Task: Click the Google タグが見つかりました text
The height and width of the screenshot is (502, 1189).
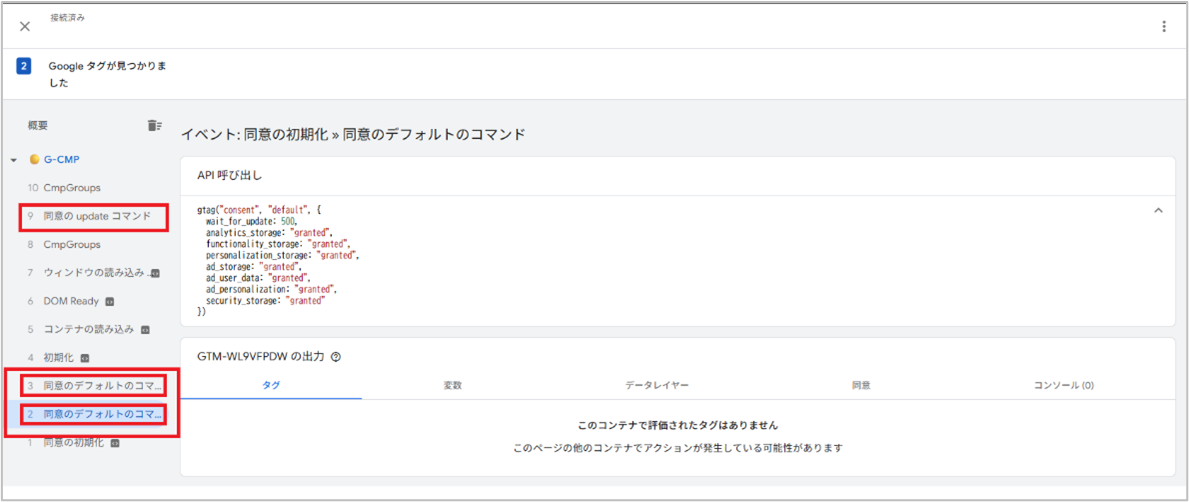Action: tap(108, 75)
